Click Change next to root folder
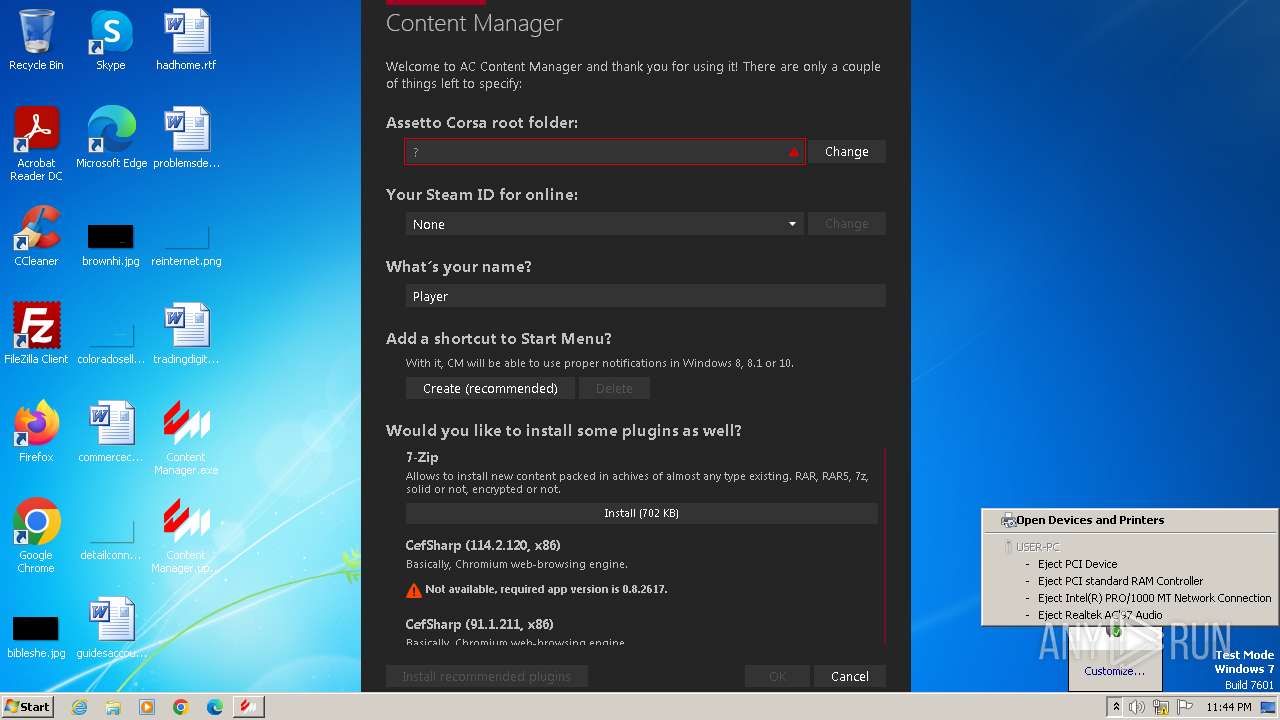The width and height of the screenshot is (1280, 720). point(847,152)
